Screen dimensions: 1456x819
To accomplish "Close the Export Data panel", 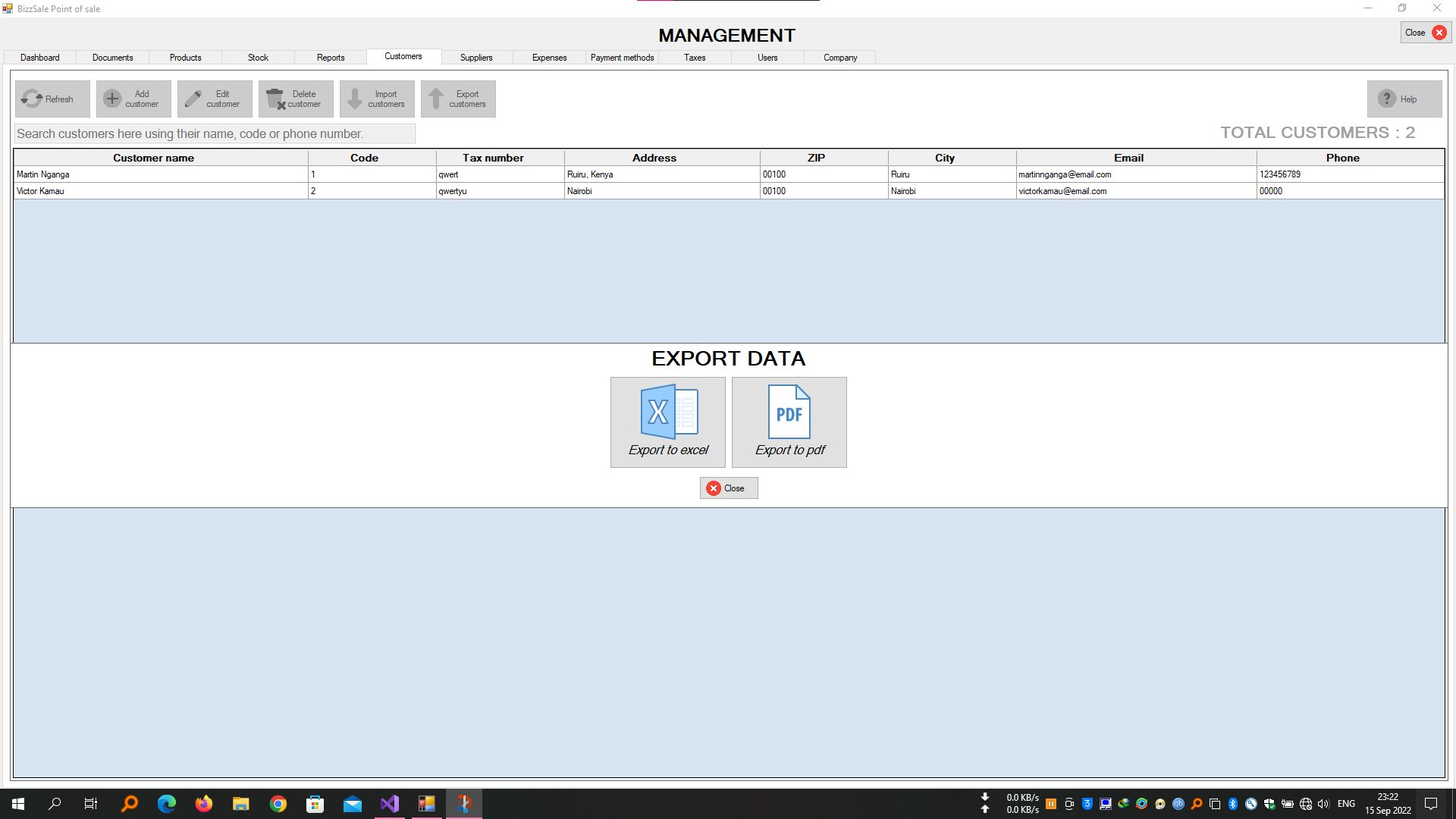I will 728,488.
